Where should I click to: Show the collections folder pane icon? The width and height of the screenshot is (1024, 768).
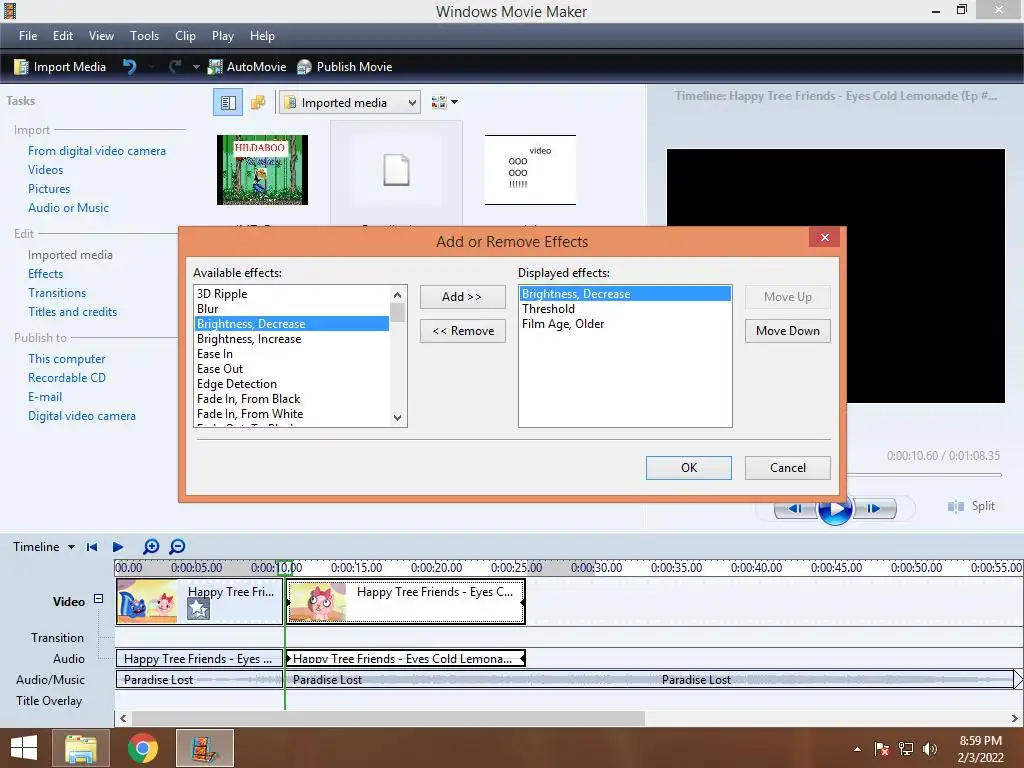[258, 103]
